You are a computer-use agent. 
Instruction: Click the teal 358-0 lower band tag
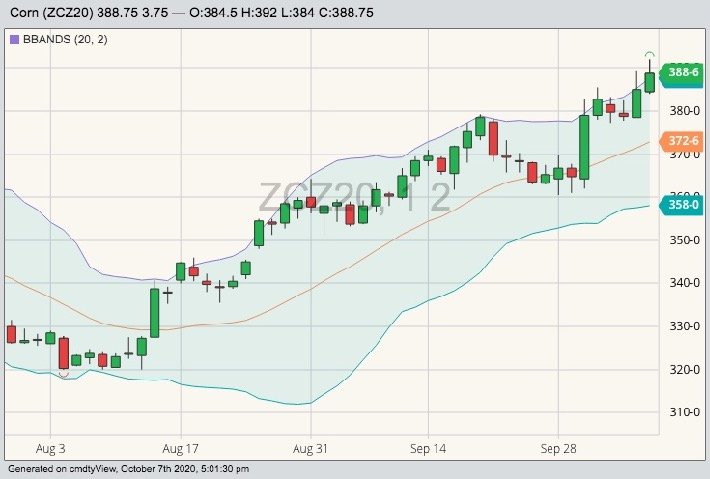coord(682,205)
